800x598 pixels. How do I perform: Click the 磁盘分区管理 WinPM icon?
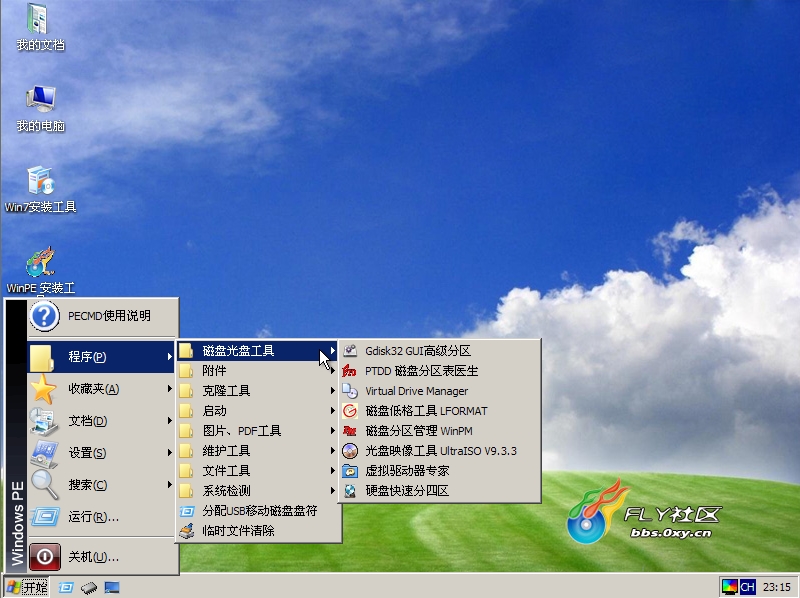pos(350,431)
